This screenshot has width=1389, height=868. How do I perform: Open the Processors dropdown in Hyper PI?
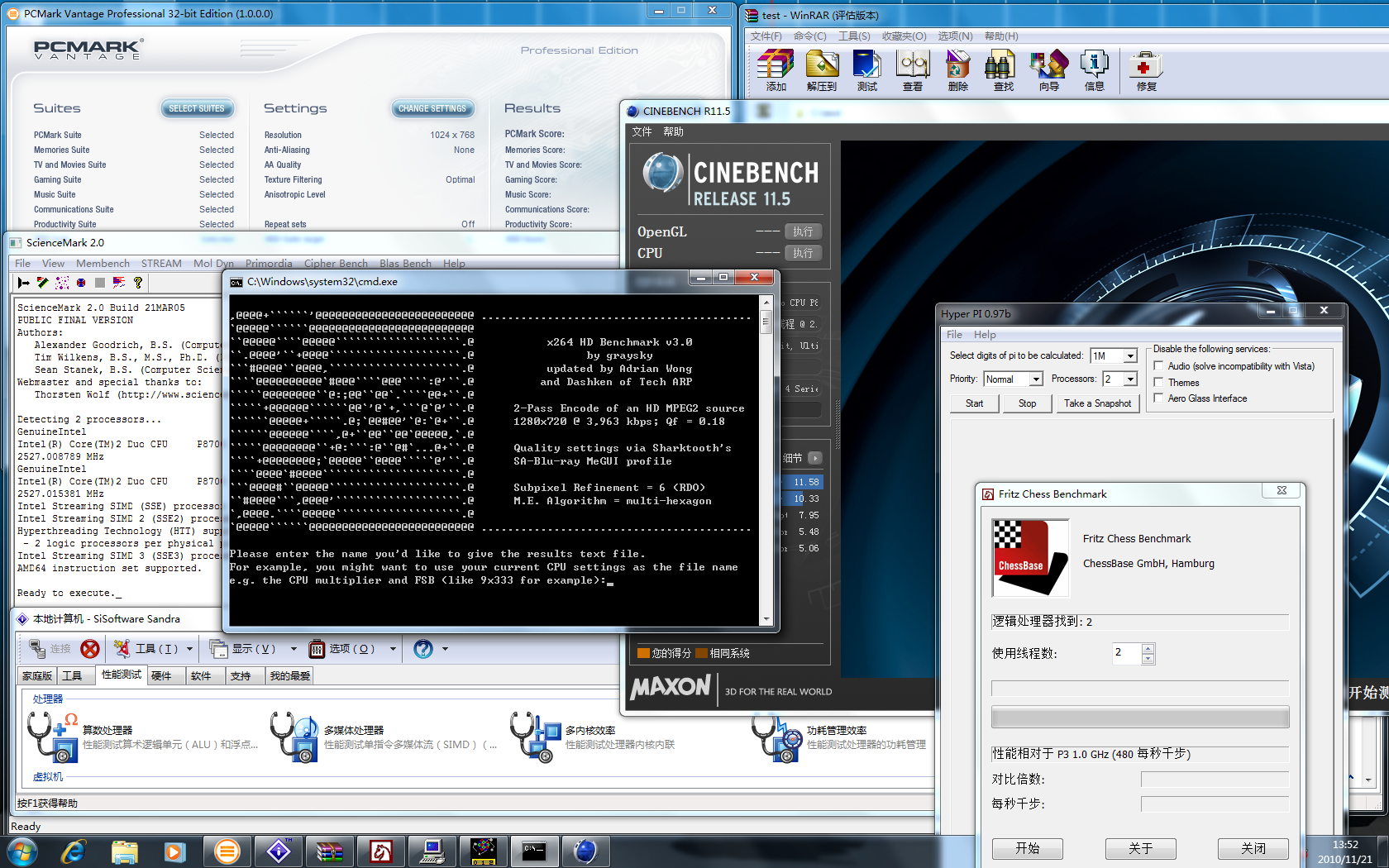click(x=1130, y=379)
